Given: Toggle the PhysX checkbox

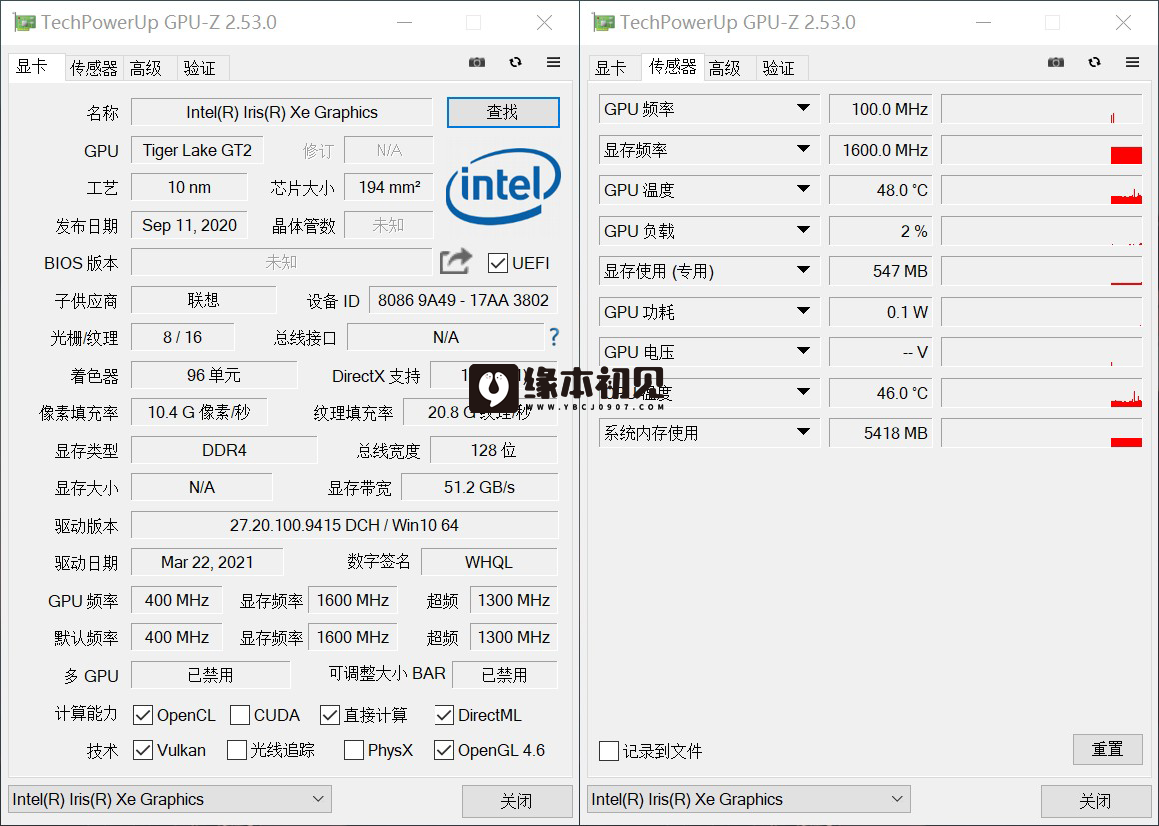Looking at the screenshot, I should [354, 750].
